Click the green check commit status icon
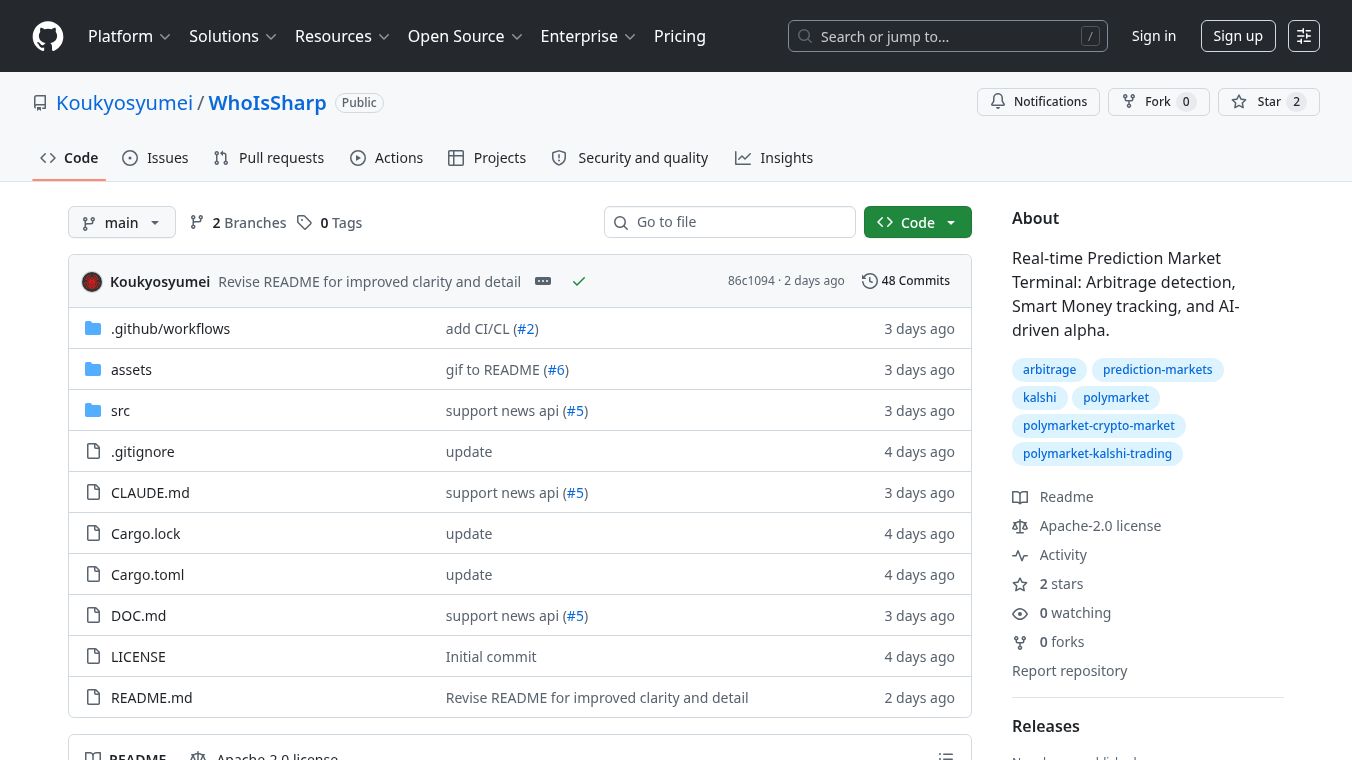Viewport: 1352px width, 760px height. click(578, 282)
